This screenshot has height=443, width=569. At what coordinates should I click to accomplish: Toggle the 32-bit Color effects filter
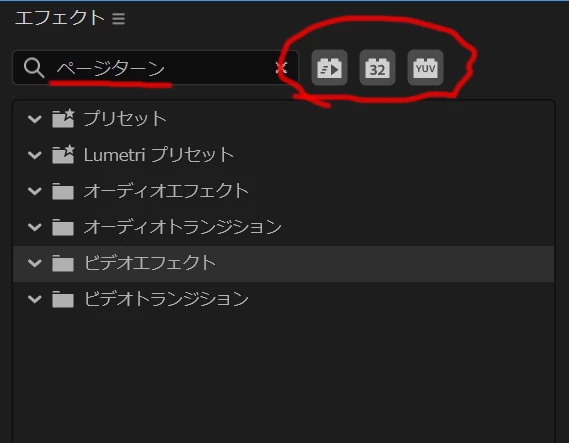click(377, 68)
